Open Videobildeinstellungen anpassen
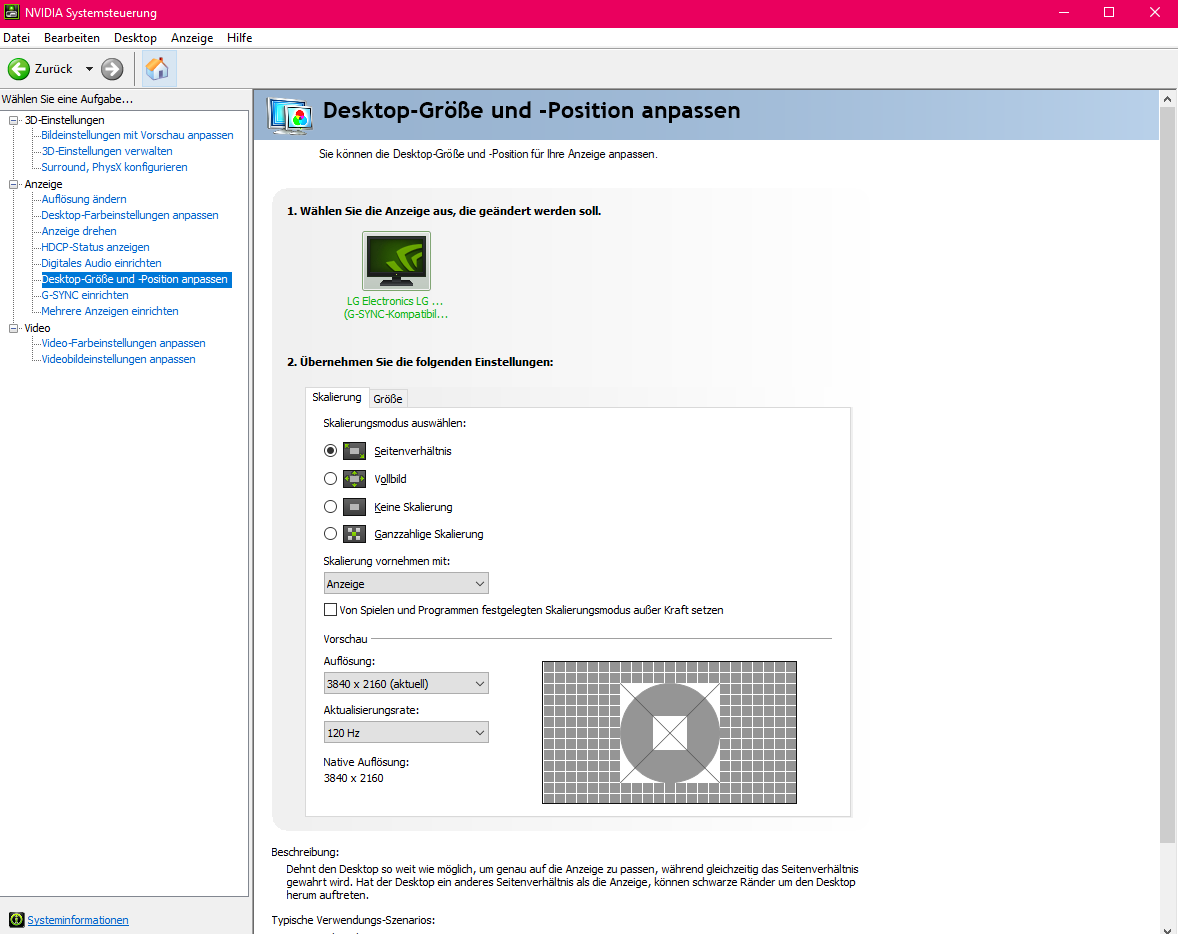Viewport: 1178px width, 934px height. 118,359
